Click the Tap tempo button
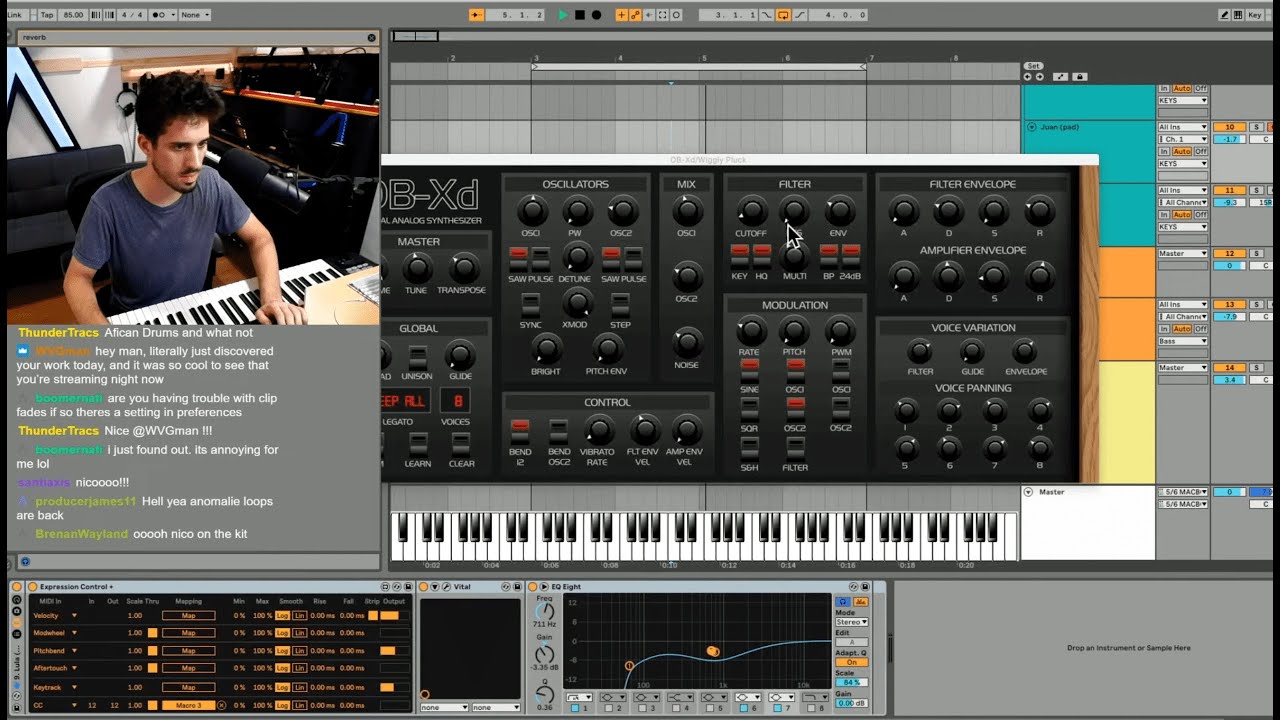This screenshot has width=1280, height=720. (47, 15)
